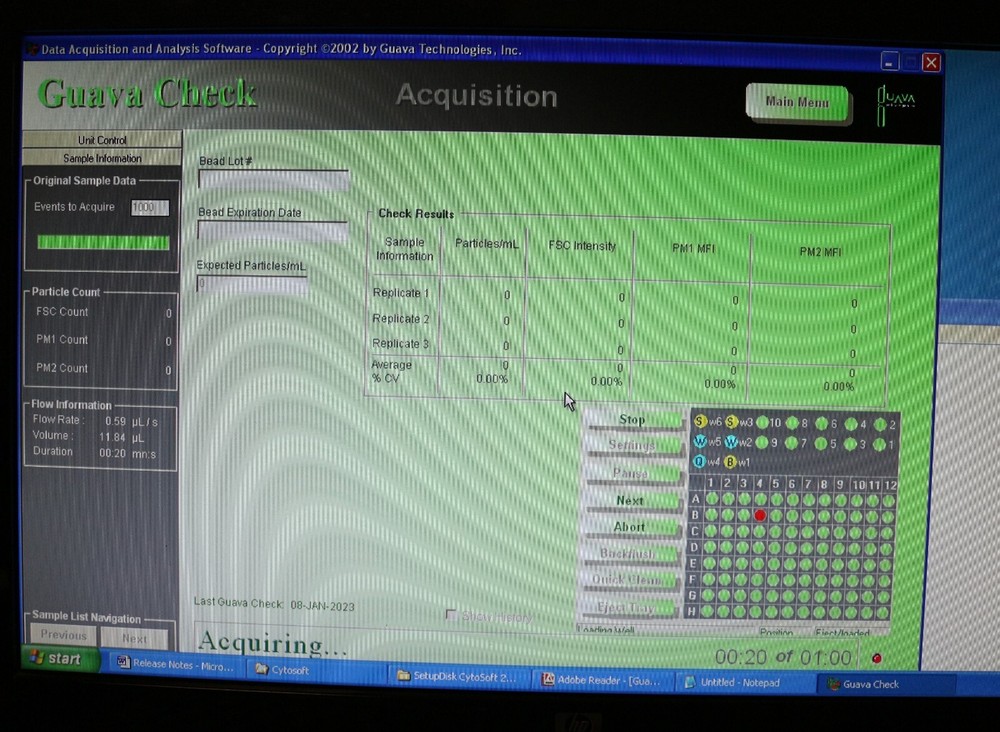The width and height of the screenshot is (1000, 732).
Task: Select well B5 in the plate grid
Action: pos(776,516)
